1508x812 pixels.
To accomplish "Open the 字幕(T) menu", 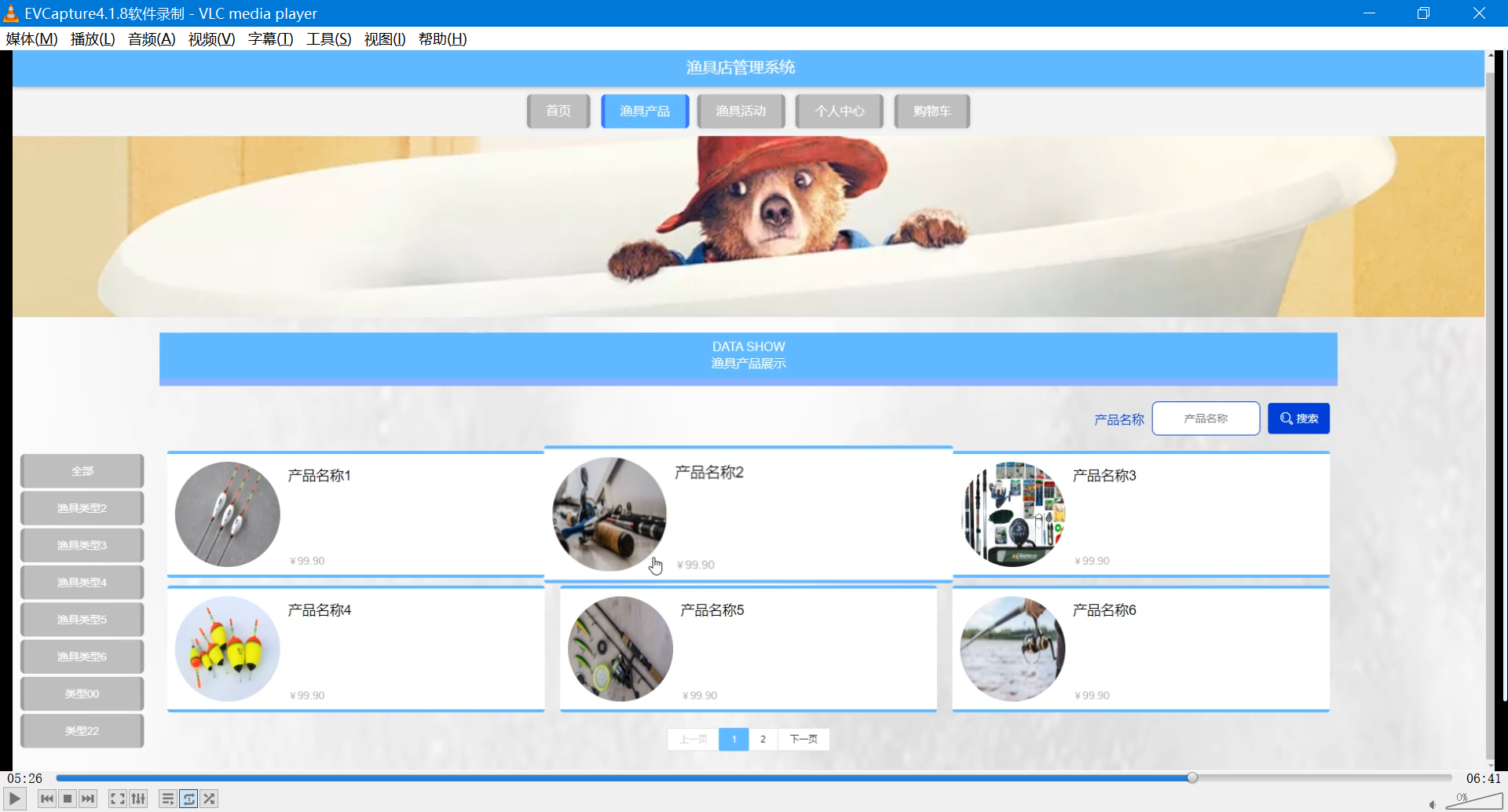I will tap(270, 39).
